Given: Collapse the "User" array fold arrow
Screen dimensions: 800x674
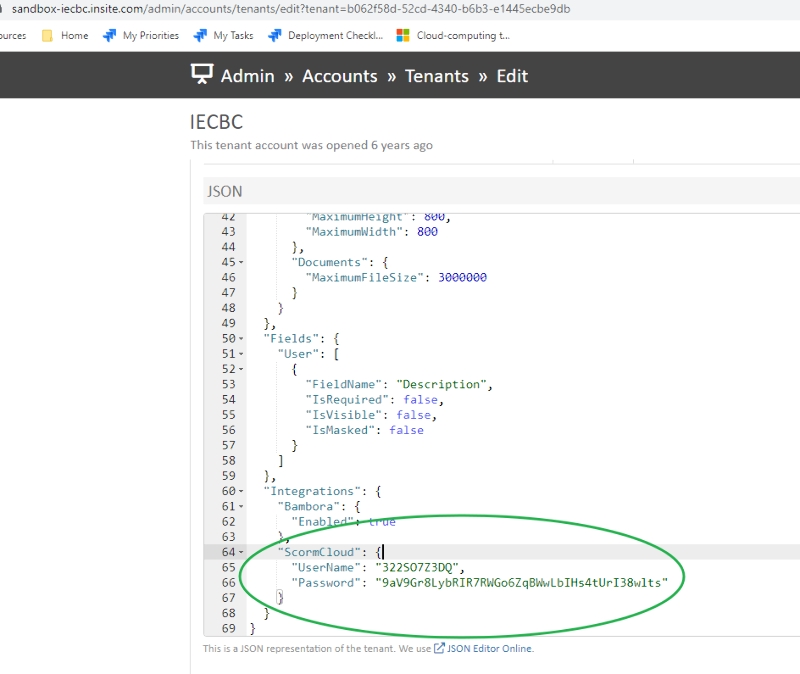Looking at the screenshot, I should [241, 354].
